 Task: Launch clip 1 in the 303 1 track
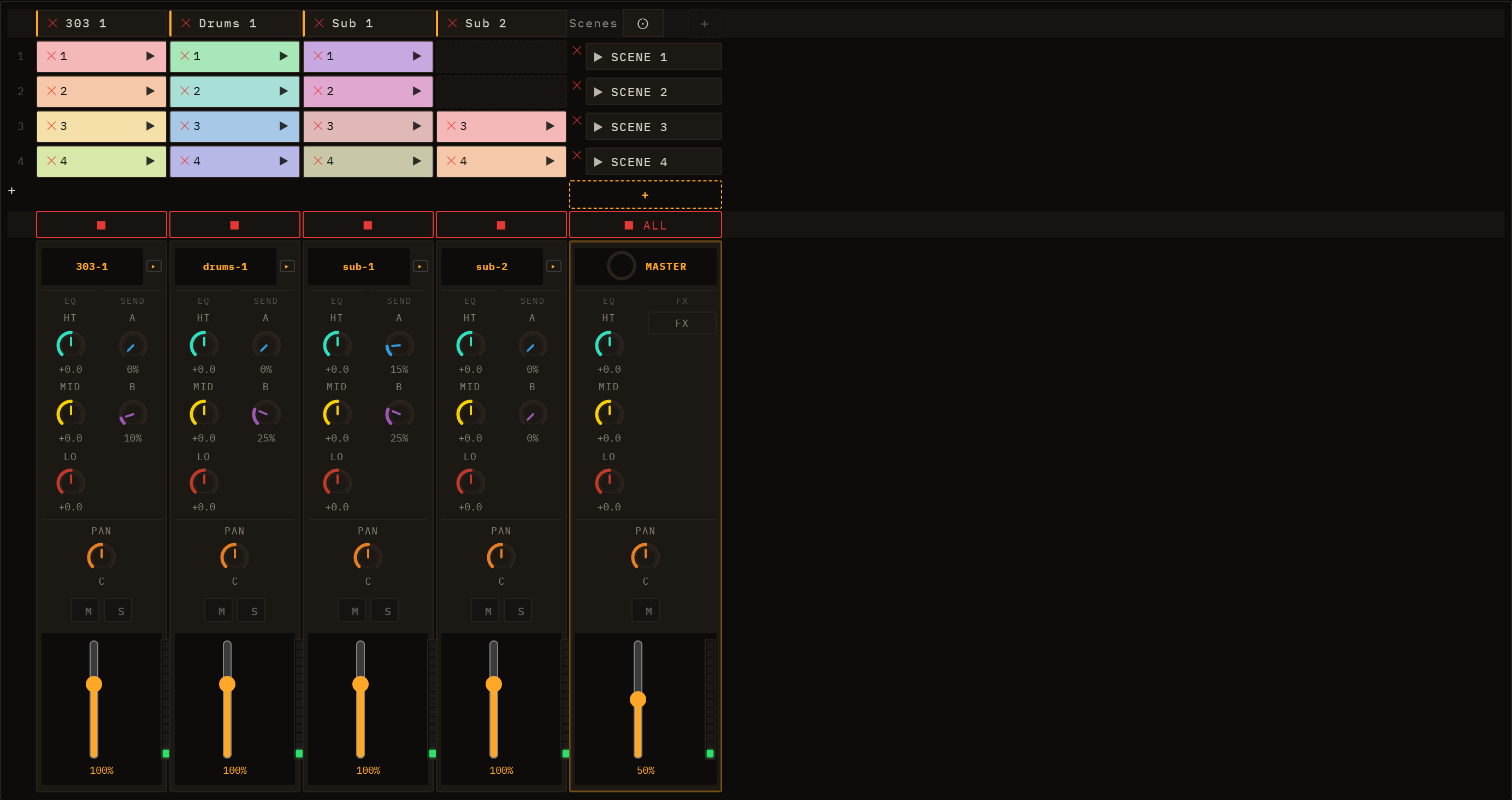tap(150, 56)
